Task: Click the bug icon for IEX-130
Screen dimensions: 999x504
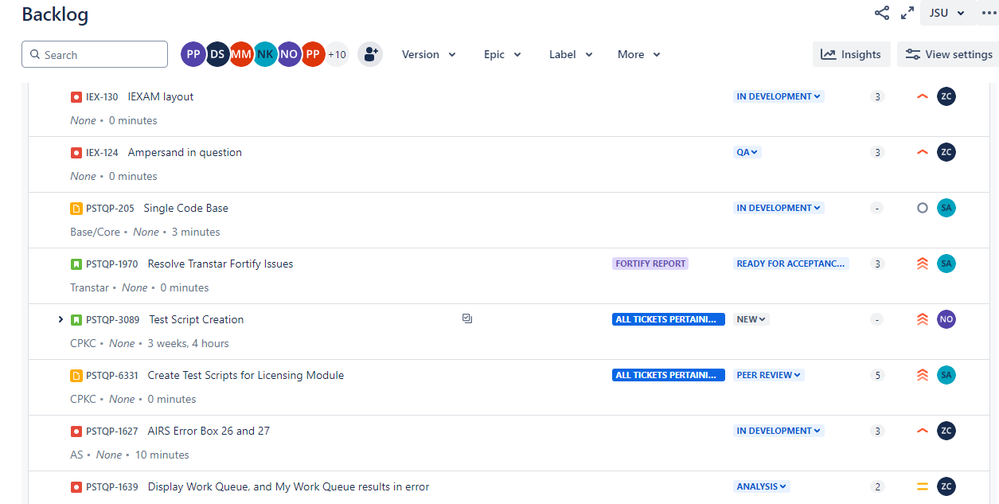Action: click(76, 97)
